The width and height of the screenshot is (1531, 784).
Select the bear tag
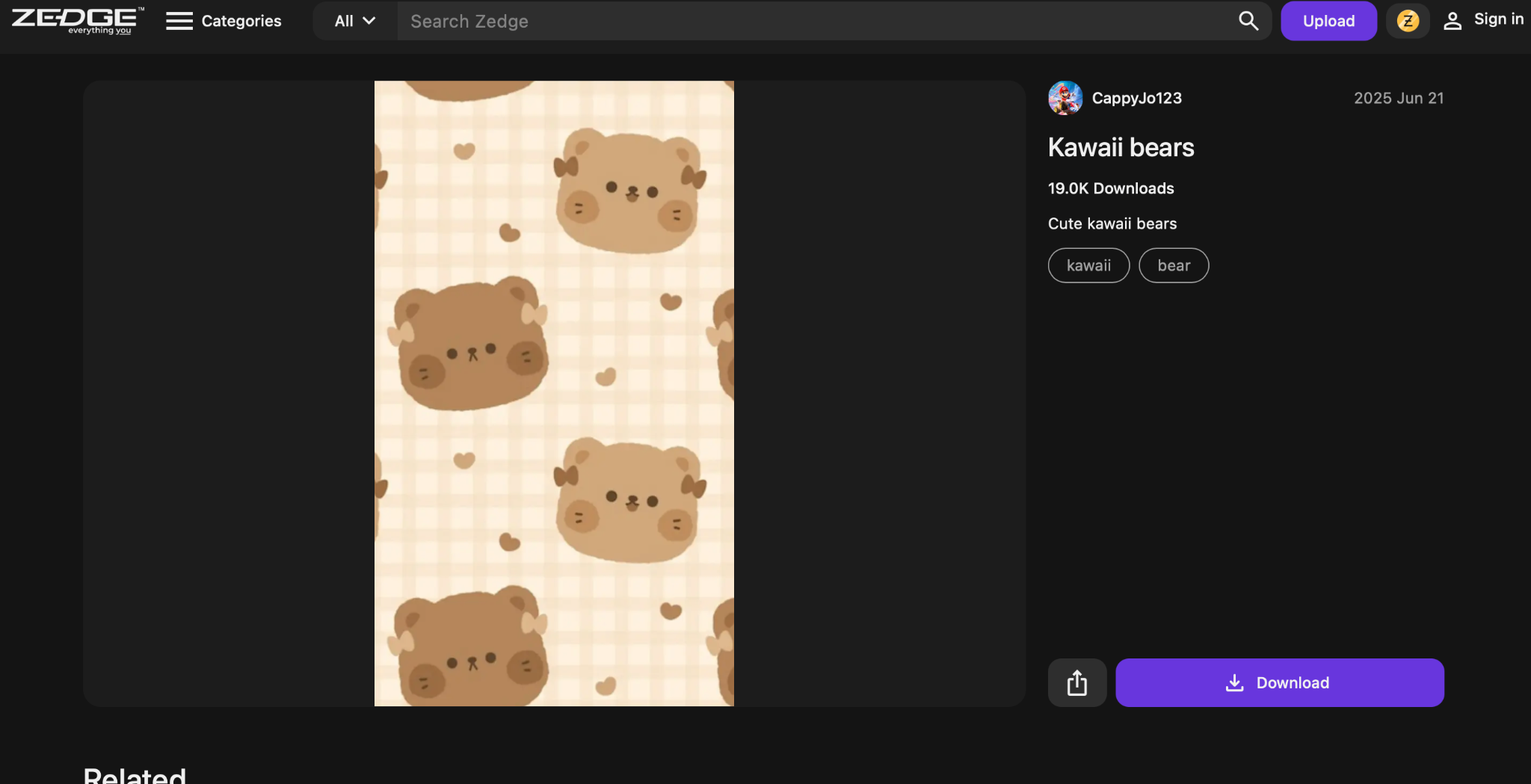[x=1174, y=265]
